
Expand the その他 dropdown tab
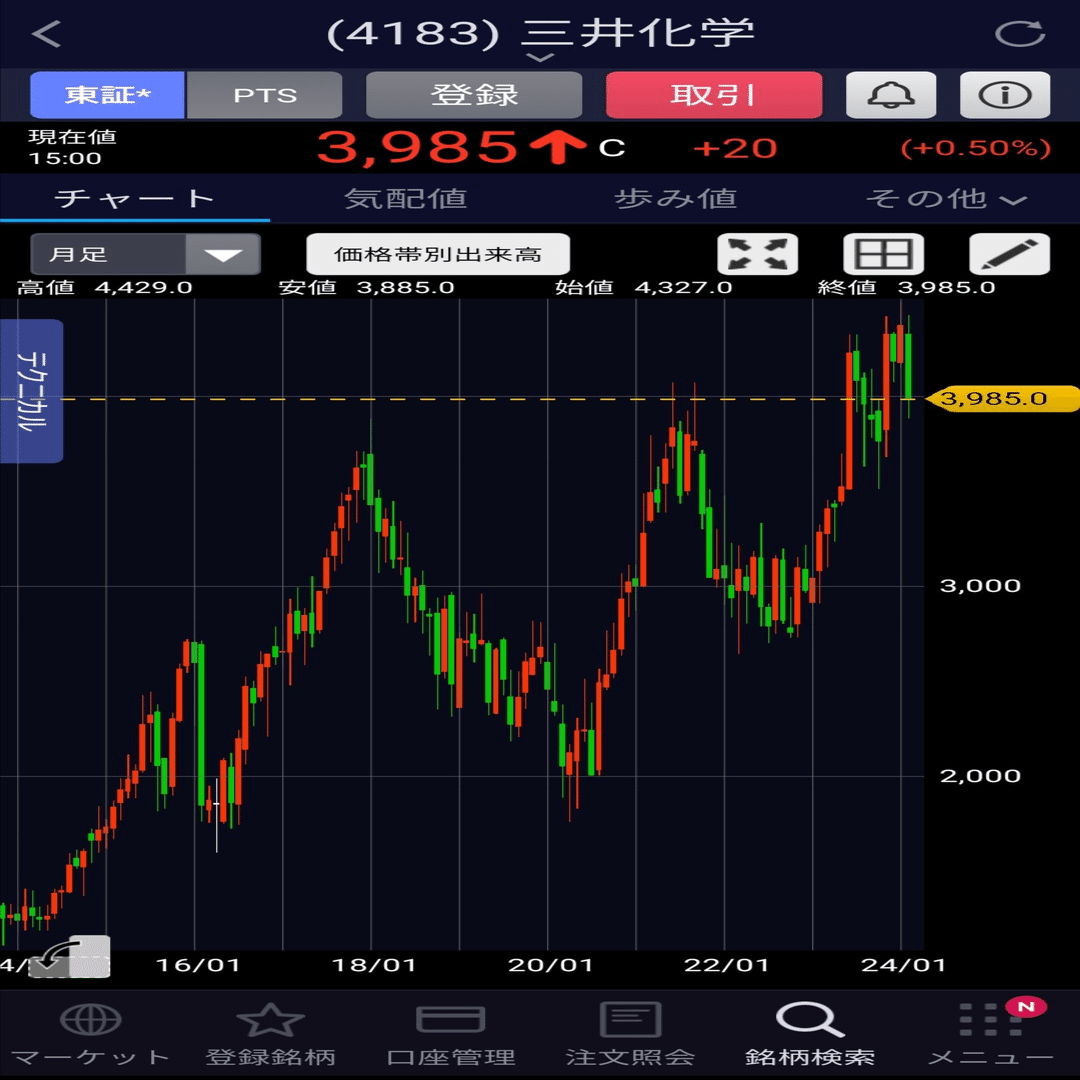[x=945, y=199]
